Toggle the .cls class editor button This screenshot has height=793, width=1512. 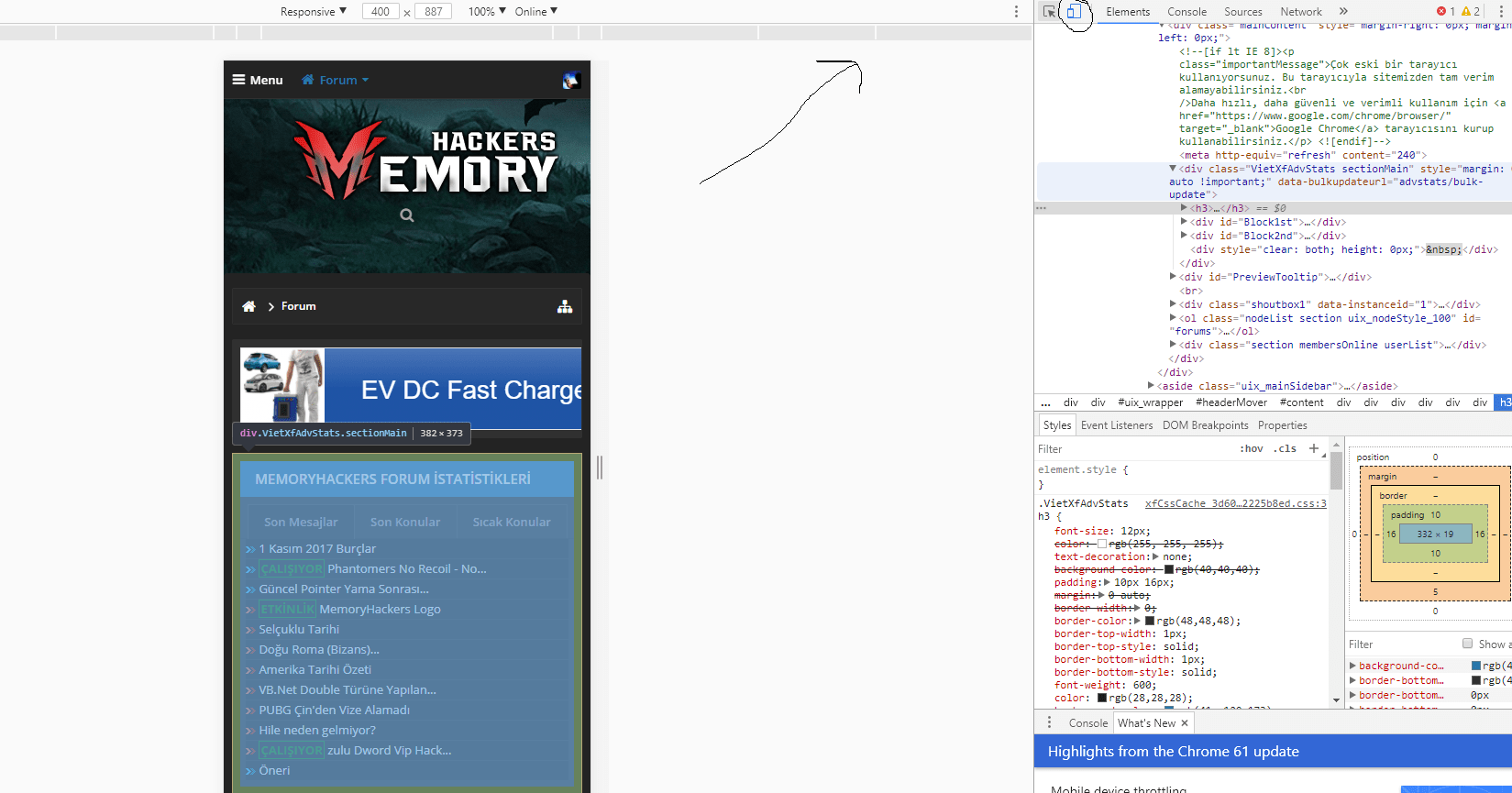tap(1286, 448)
